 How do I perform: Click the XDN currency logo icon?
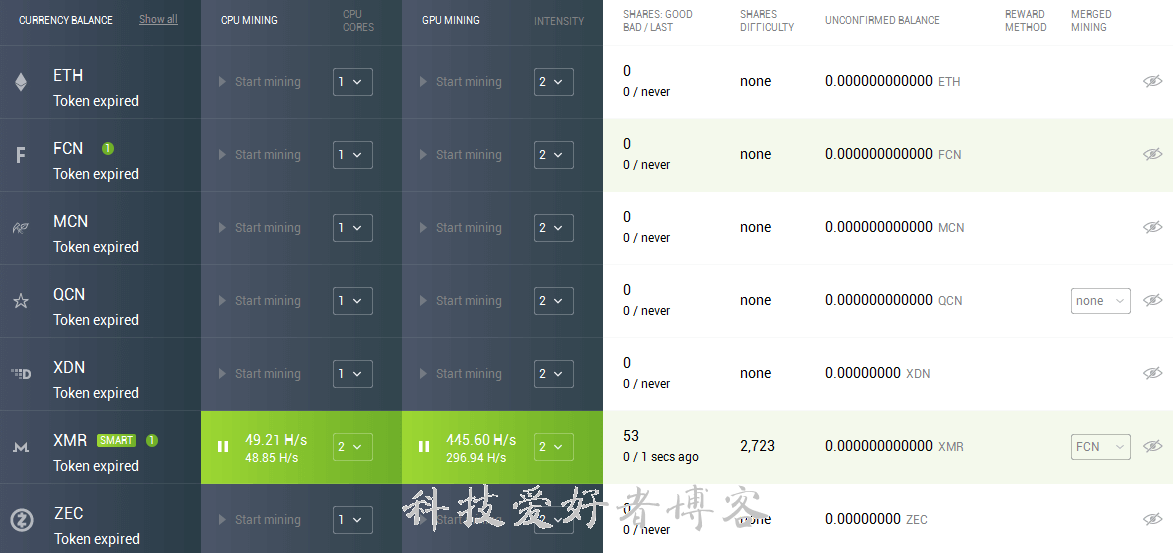pos(21,373)
